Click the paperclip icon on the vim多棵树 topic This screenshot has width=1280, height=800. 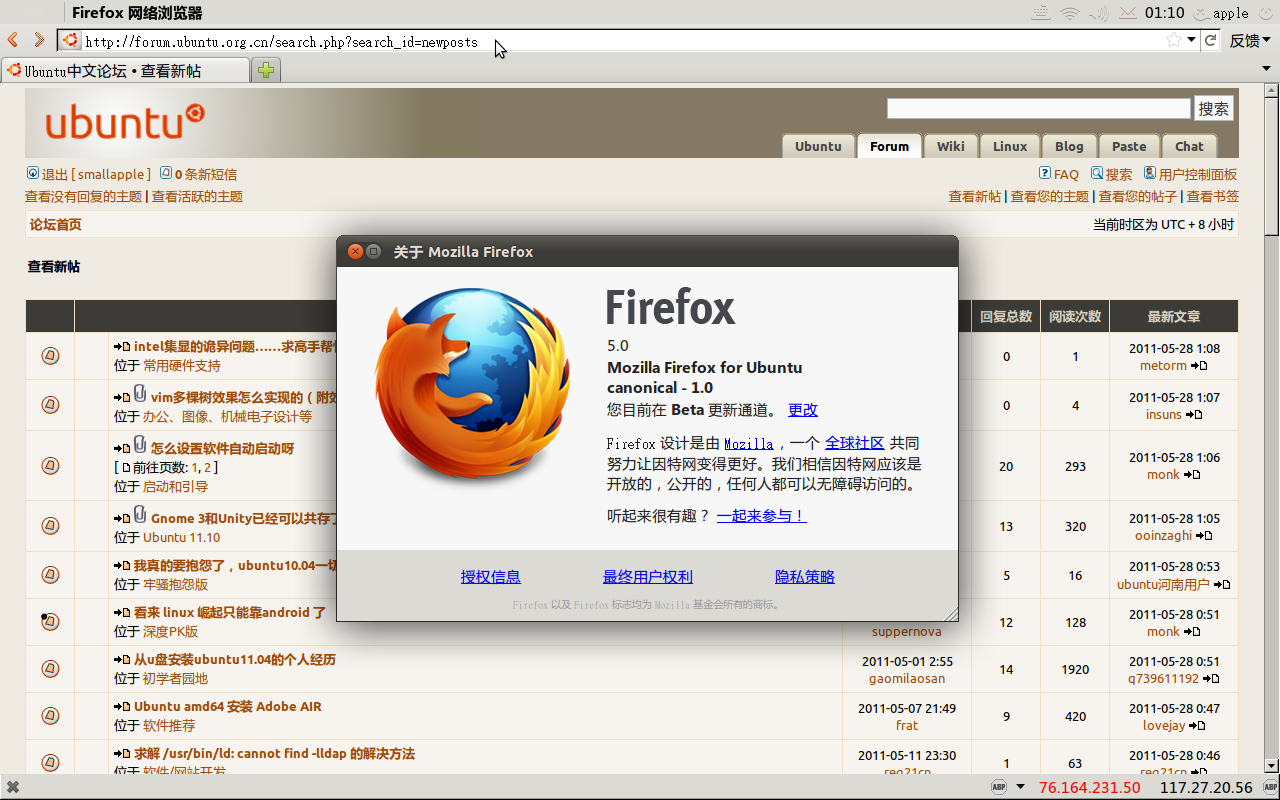tap(140, 394)
